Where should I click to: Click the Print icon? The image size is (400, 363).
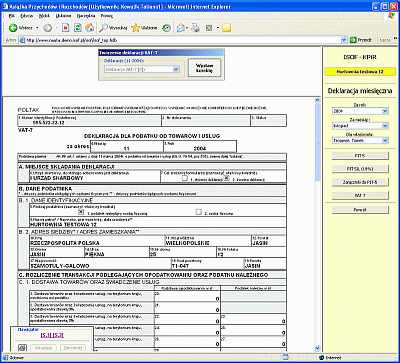click(x=195, y=28)
